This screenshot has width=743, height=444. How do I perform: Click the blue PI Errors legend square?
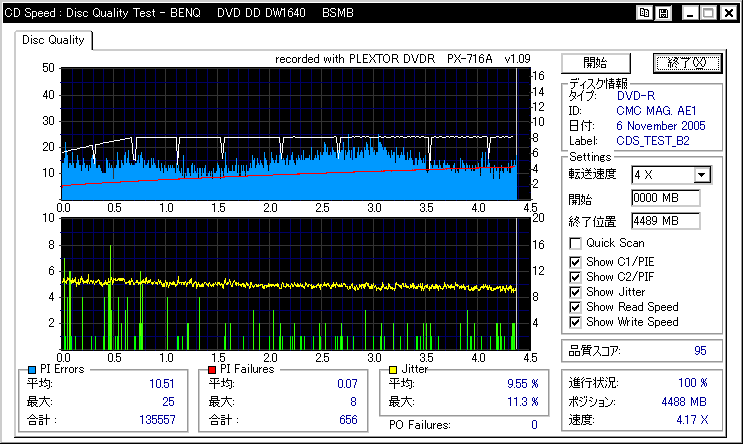[x=32, y=370]
